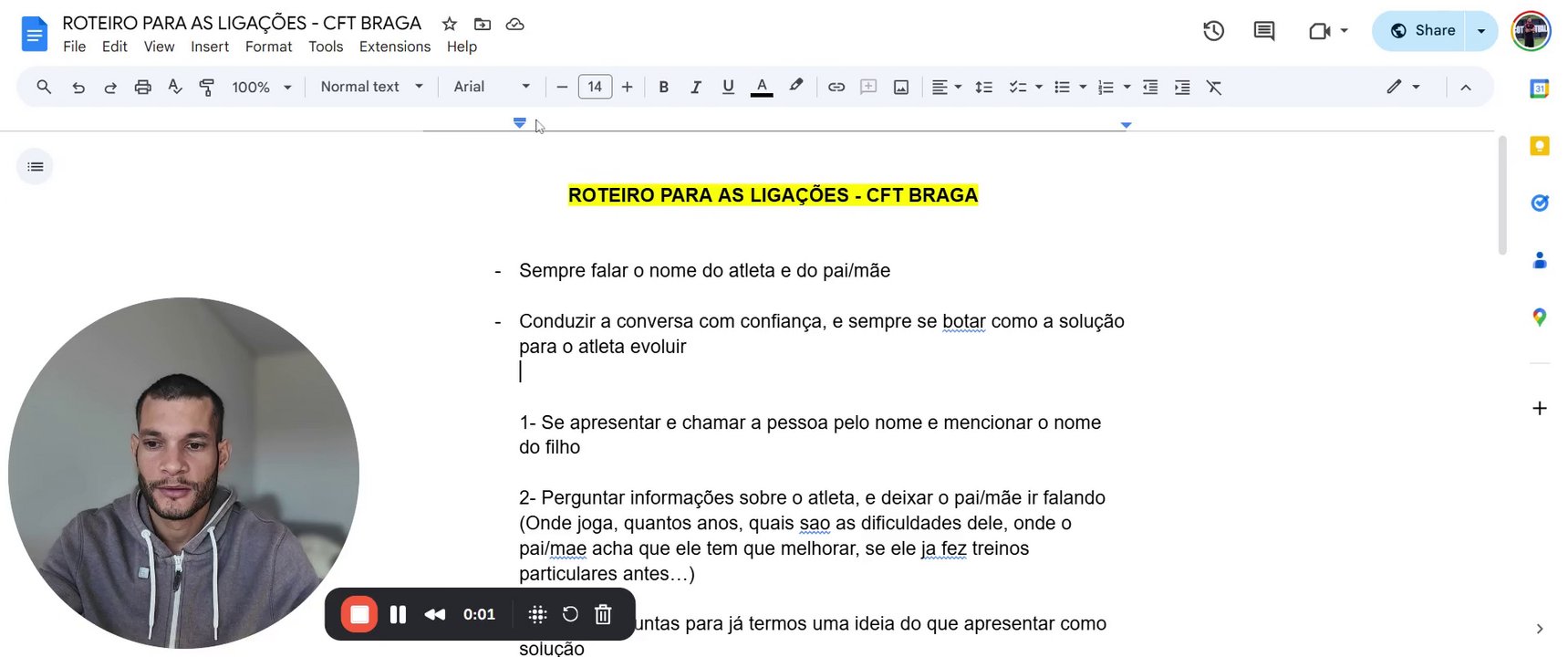
Task: Expand numbered list options
Action: [1127, 88]
